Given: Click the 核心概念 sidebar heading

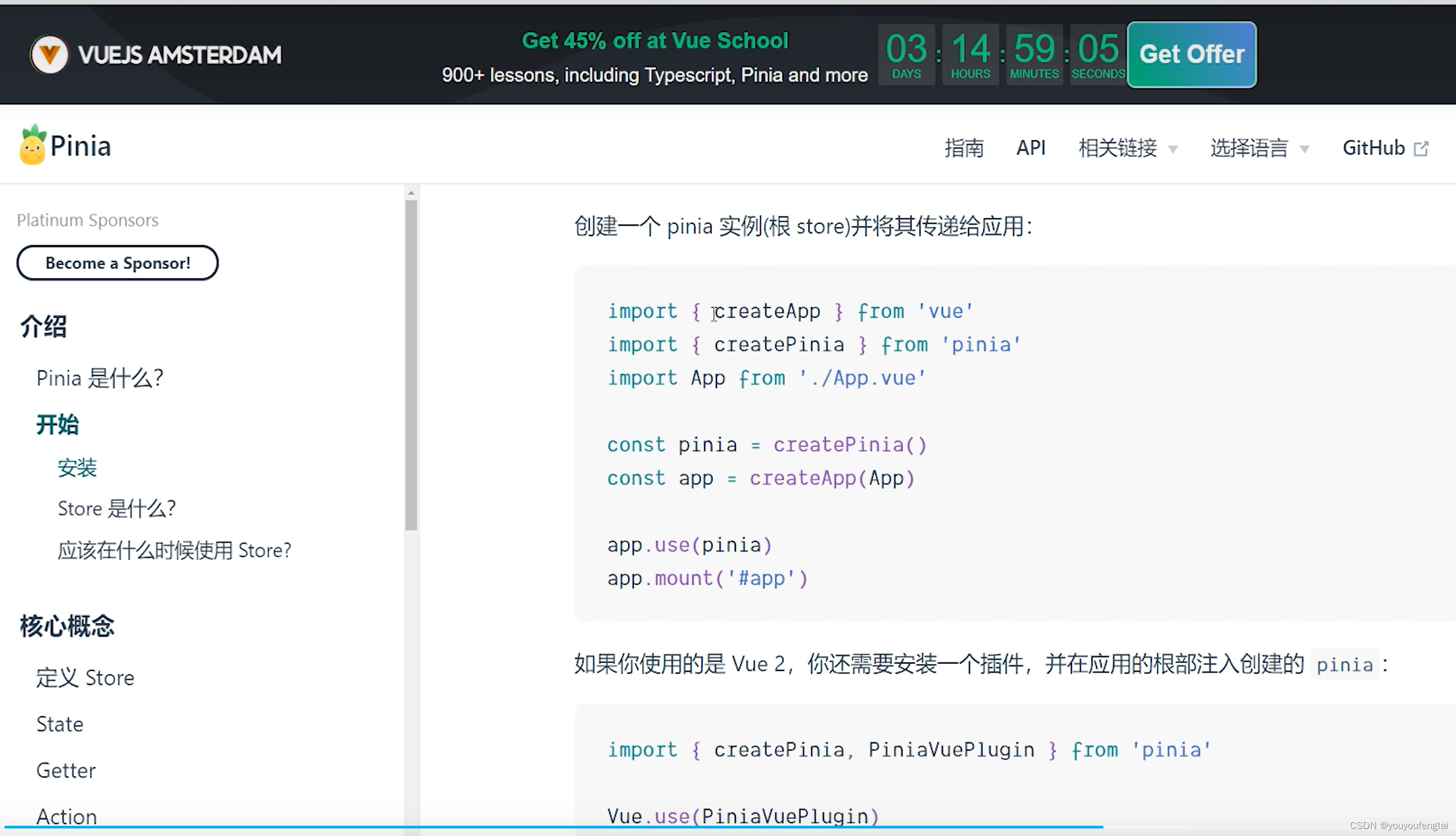Looking at the screenshot, I should coord(67,626).
